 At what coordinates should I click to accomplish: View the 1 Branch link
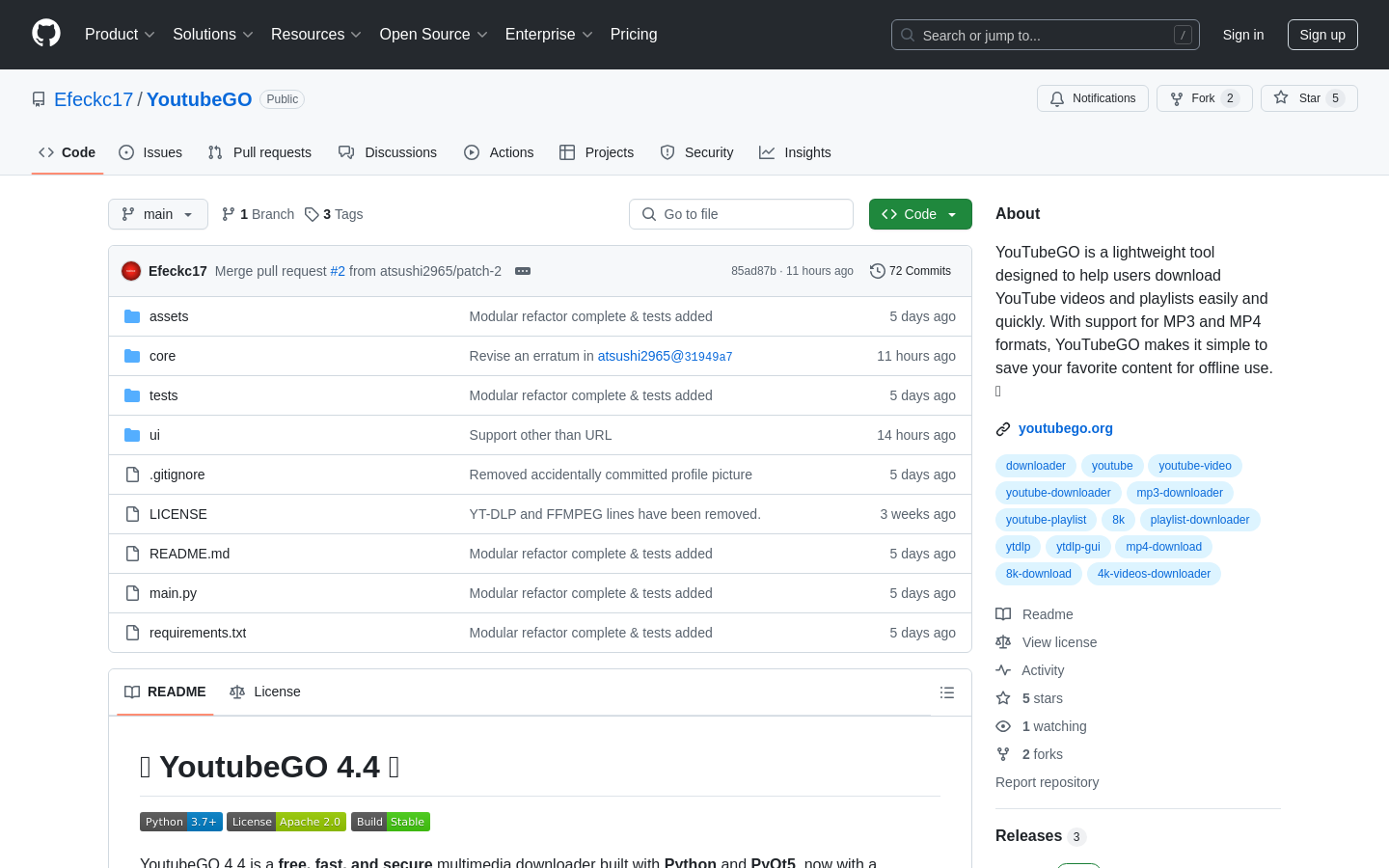(258, 214)
